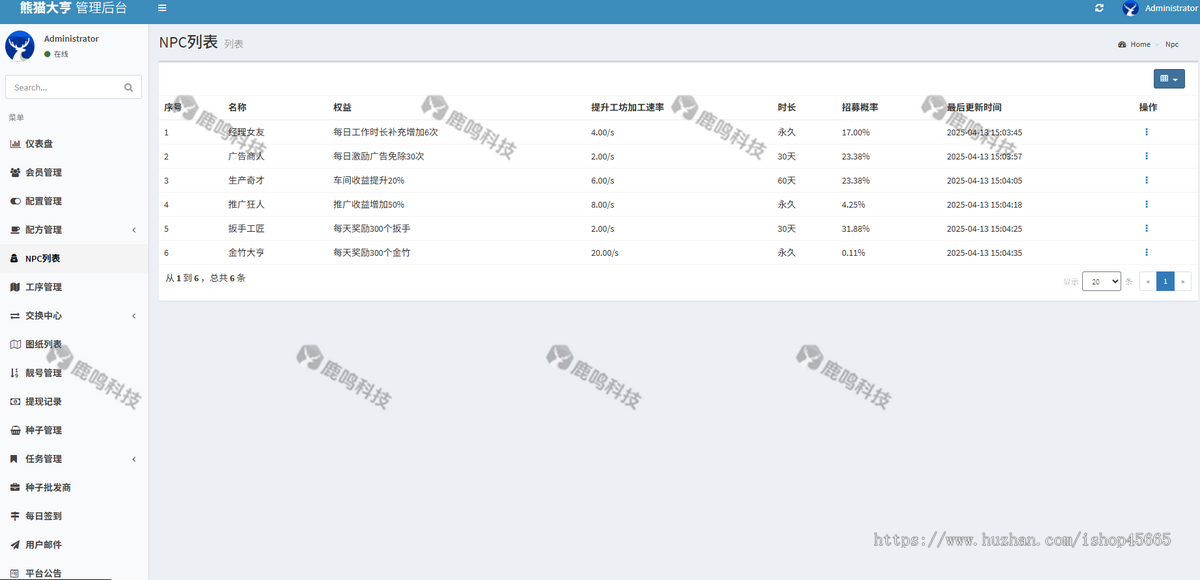
Task: Open 种子管理 menu item
Action: tap(74, 430)
